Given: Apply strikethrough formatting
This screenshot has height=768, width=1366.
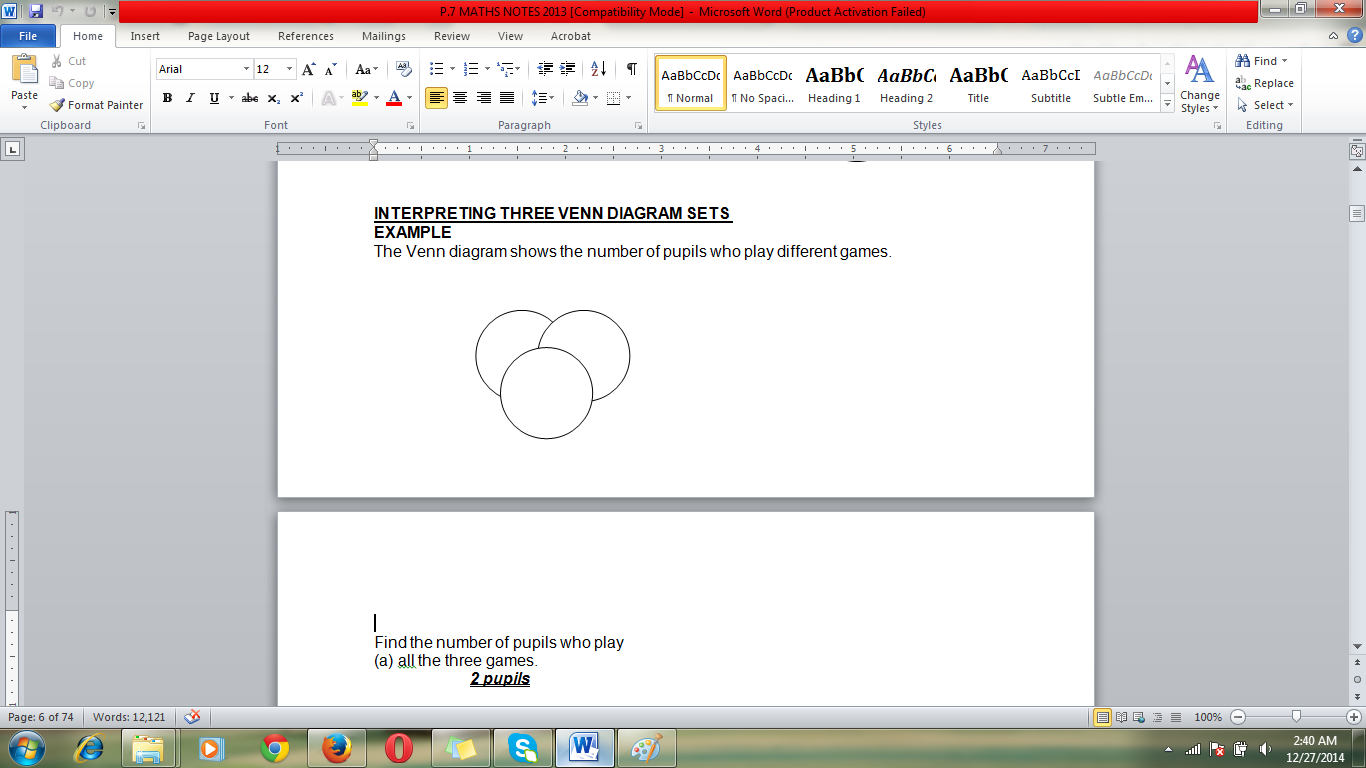Looking at the screenshot, I should coord(250,98).
